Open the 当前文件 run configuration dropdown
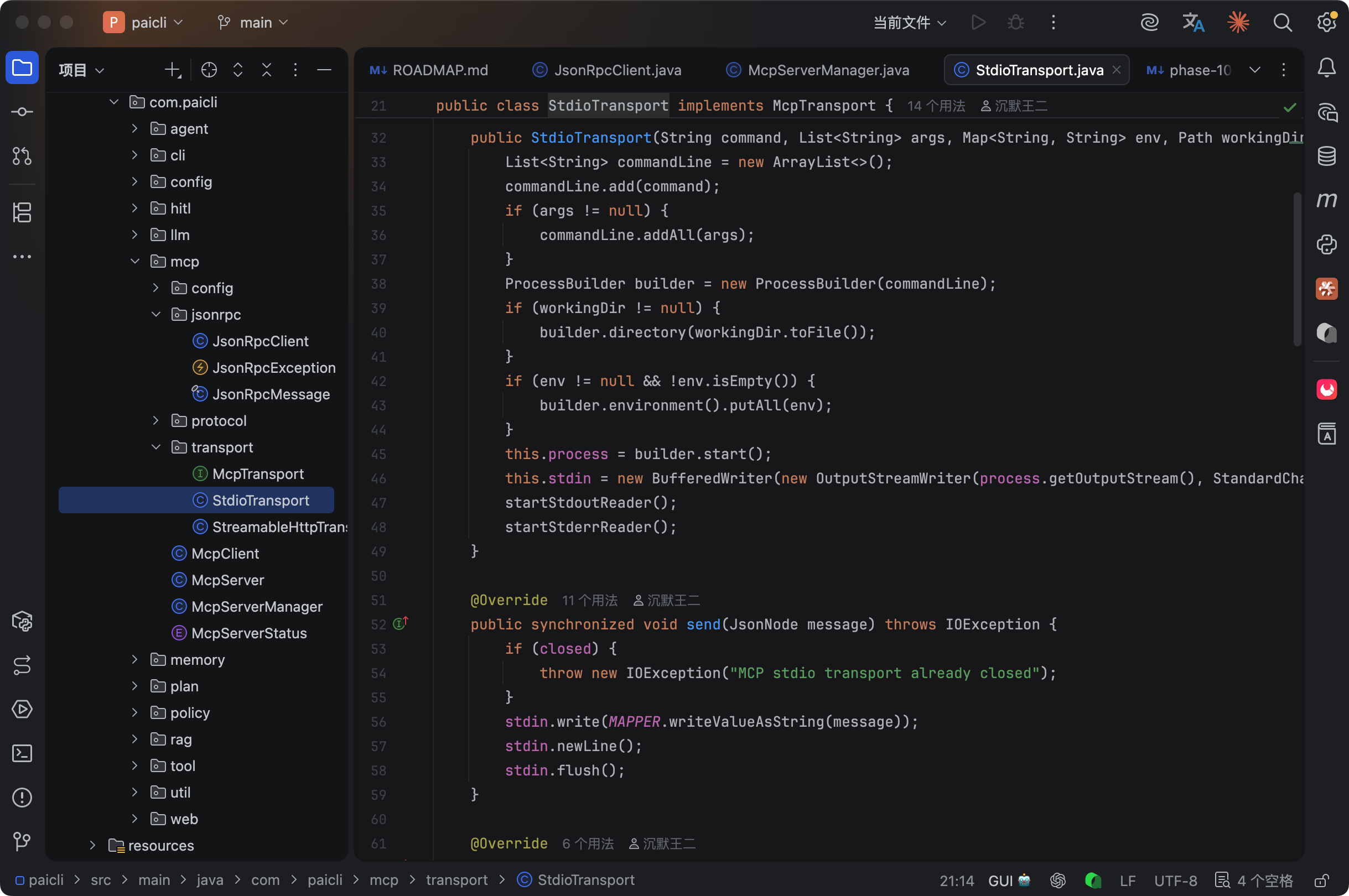The image size is (1349, 896). point(910,22)
